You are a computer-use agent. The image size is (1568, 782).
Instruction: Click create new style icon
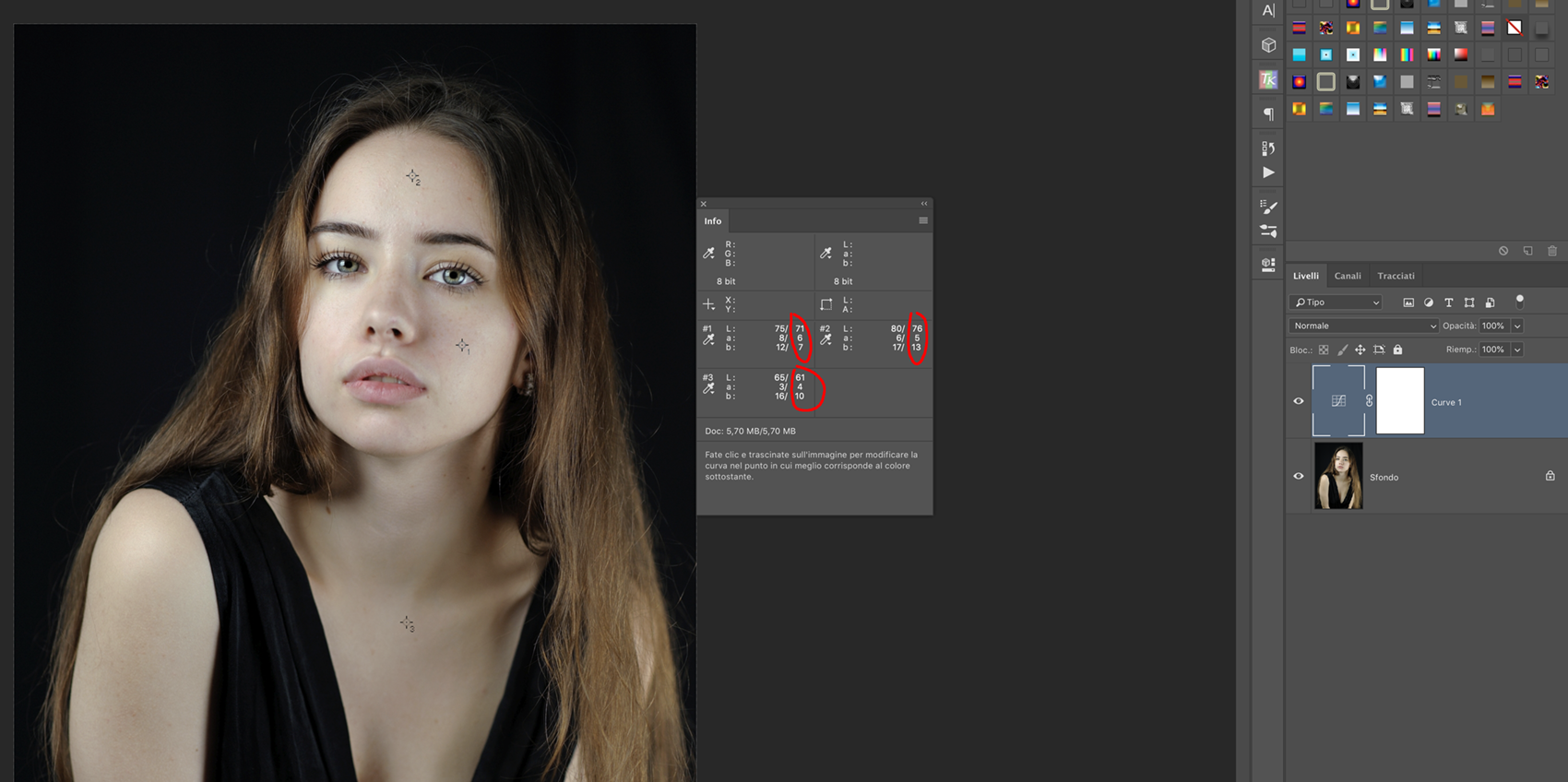point(1528,251)
